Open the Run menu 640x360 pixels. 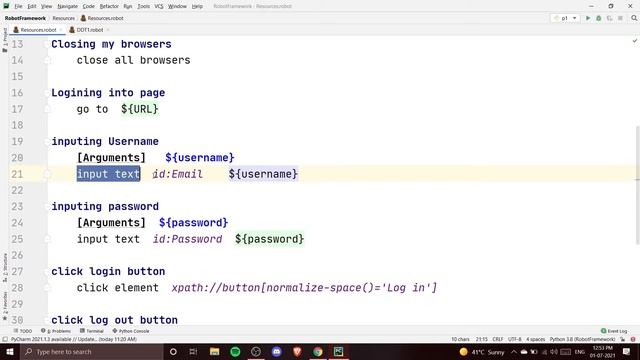pos(128,6)
